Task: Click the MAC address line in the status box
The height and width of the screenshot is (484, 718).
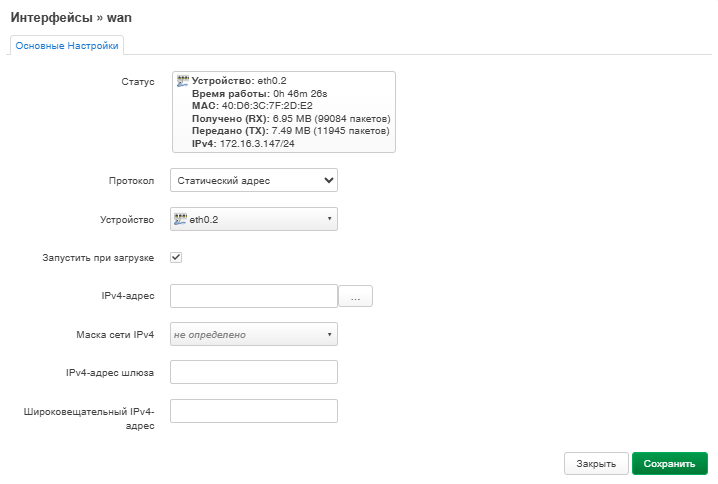Action: [x=252, y=105]
